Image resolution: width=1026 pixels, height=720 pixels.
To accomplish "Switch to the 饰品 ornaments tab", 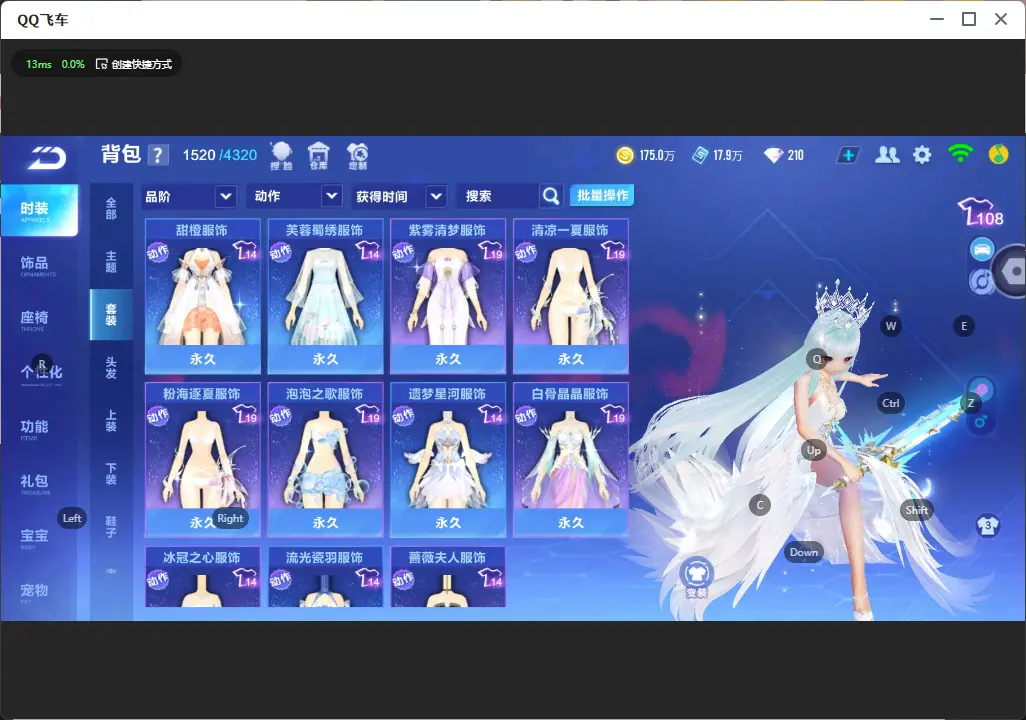I will [39, 265].
